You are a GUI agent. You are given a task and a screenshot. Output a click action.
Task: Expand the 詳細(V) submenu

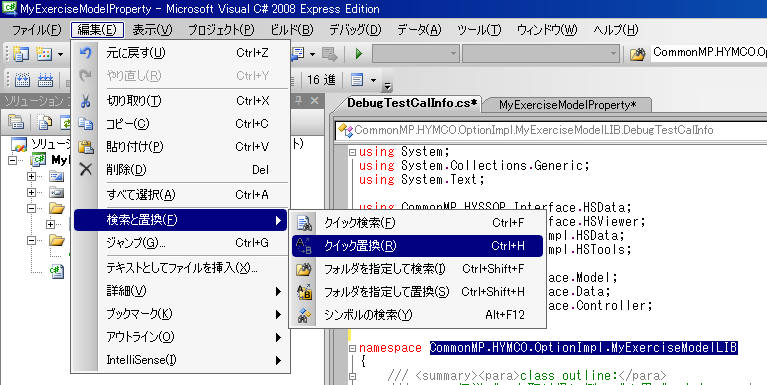[x=181, y=291]
